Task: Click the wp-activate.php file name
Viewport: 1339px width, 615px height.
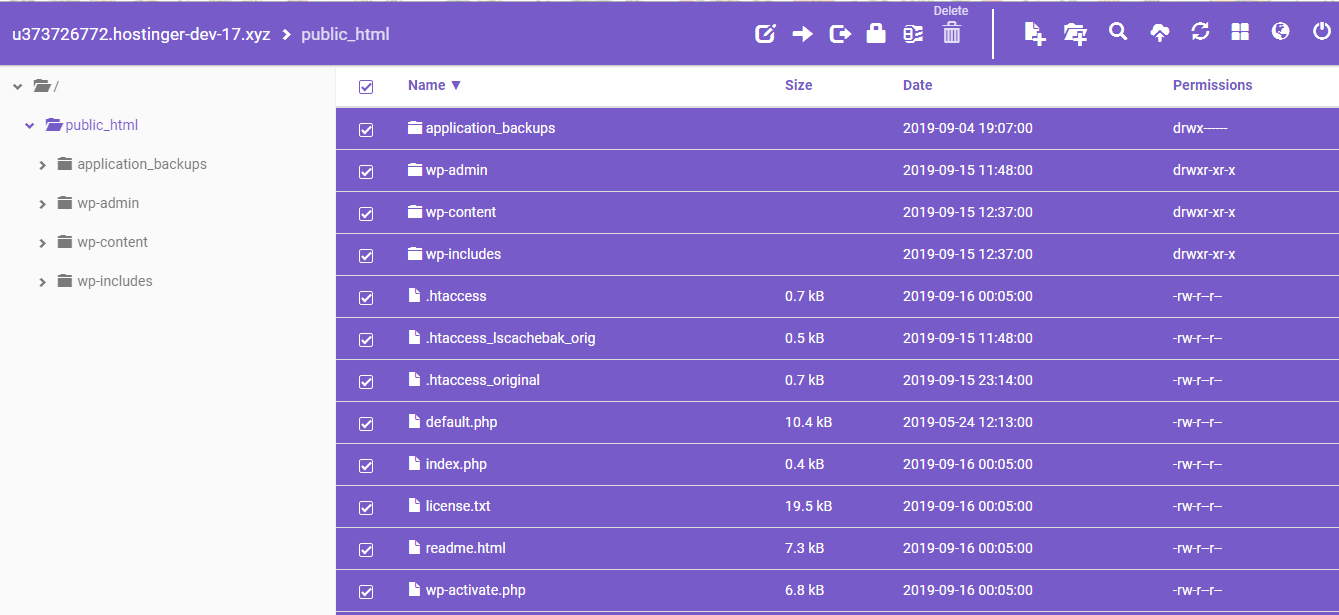Action: point(475,590)
